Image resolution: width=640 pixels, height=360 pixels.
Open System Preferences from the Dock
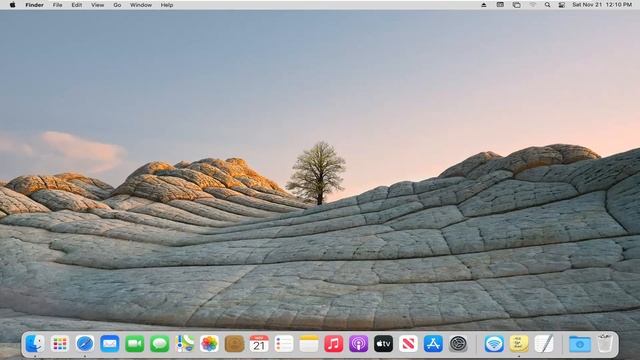(458, 344)
